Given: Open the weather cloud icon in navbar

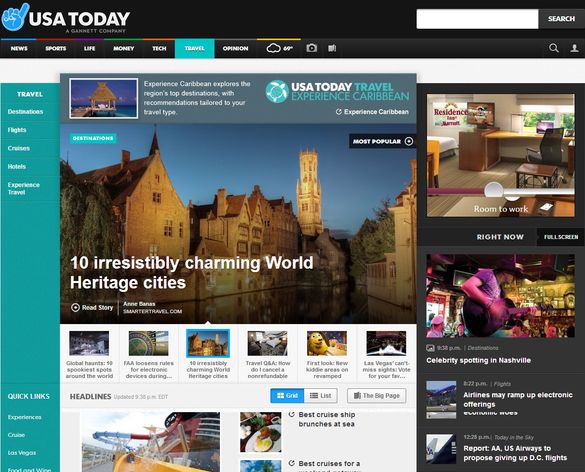Looking at the screenshot, I should click(273, 48).
